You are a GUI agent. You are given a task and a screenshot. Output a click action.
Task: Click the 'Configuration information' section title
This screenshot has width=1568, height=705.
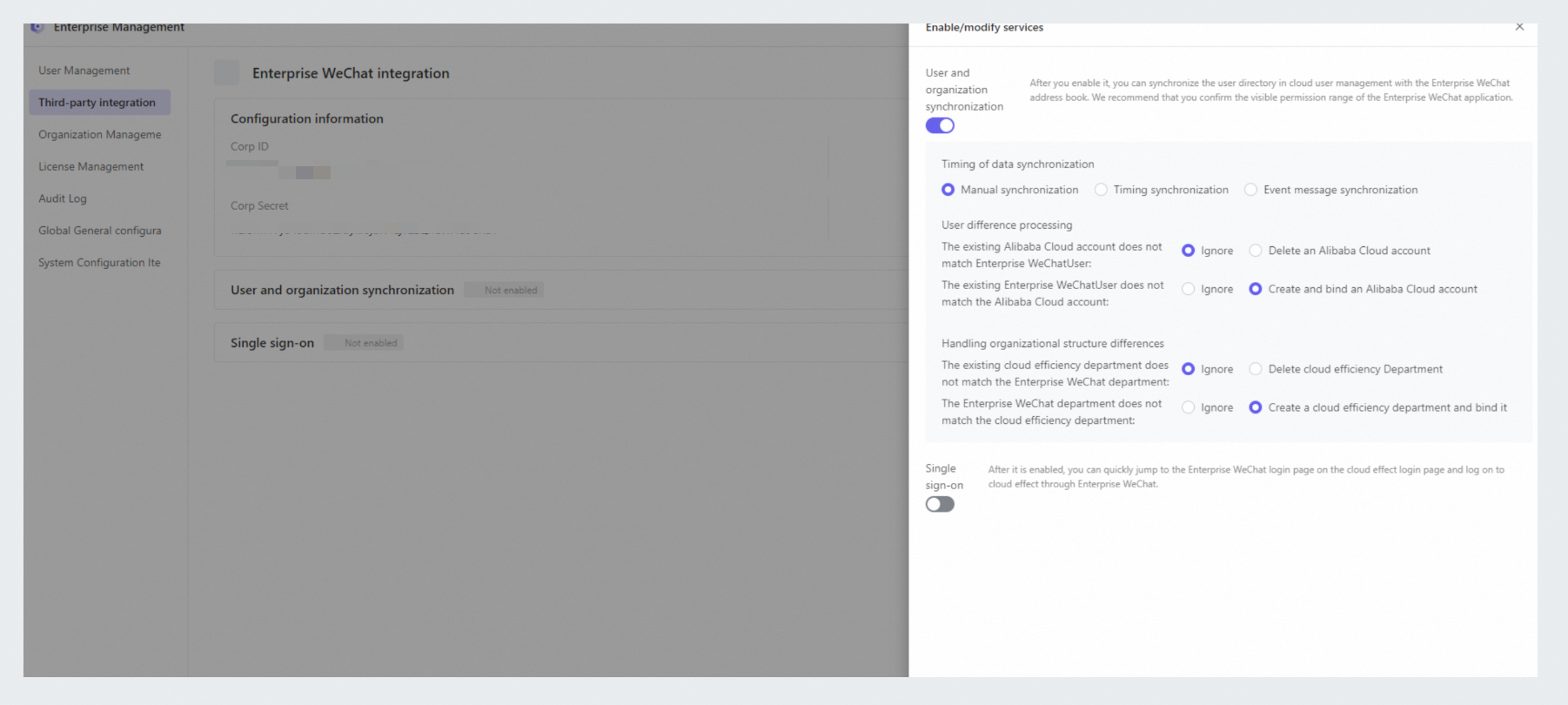(x=306, y=119)
